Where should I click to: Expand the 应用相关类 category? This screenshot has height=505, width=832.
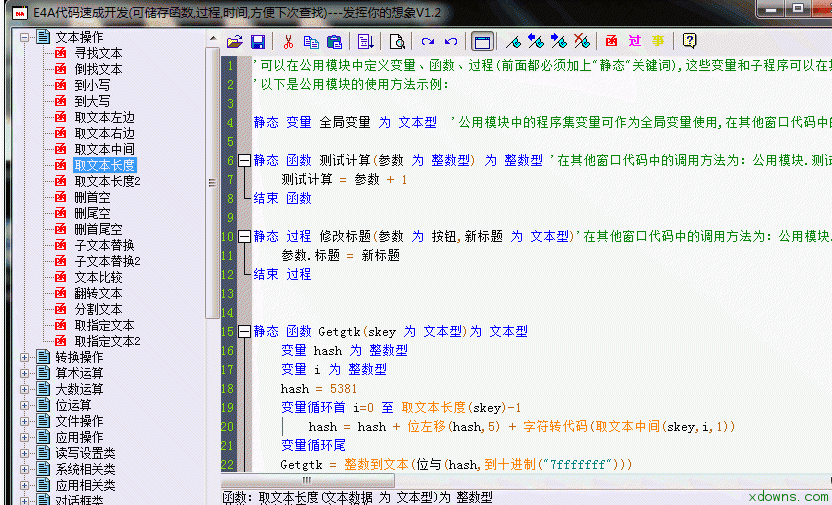24,485
